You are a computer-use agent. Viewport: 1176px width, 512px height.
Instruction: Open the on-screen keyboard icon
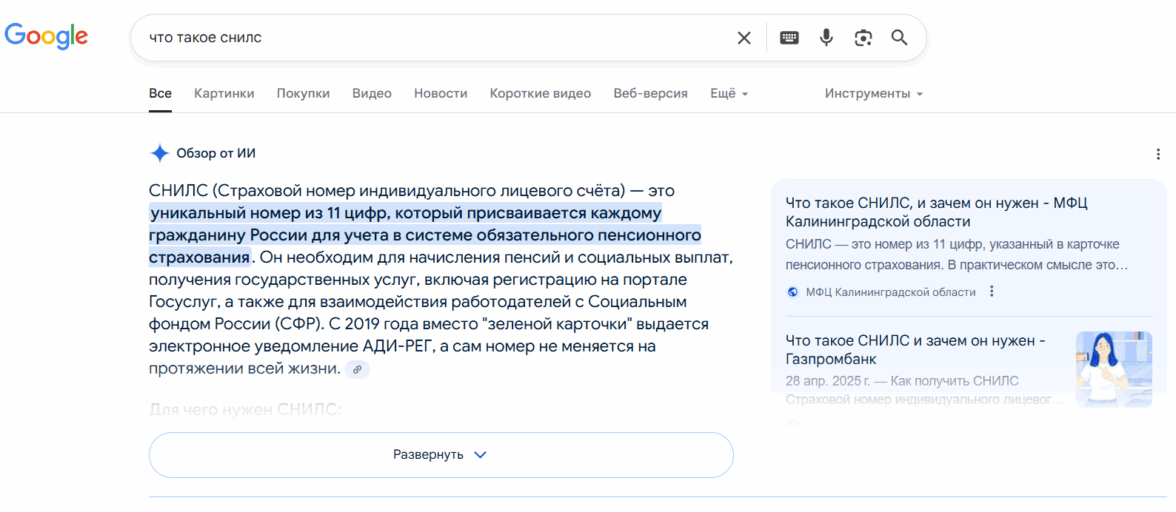tap(789, 38)
